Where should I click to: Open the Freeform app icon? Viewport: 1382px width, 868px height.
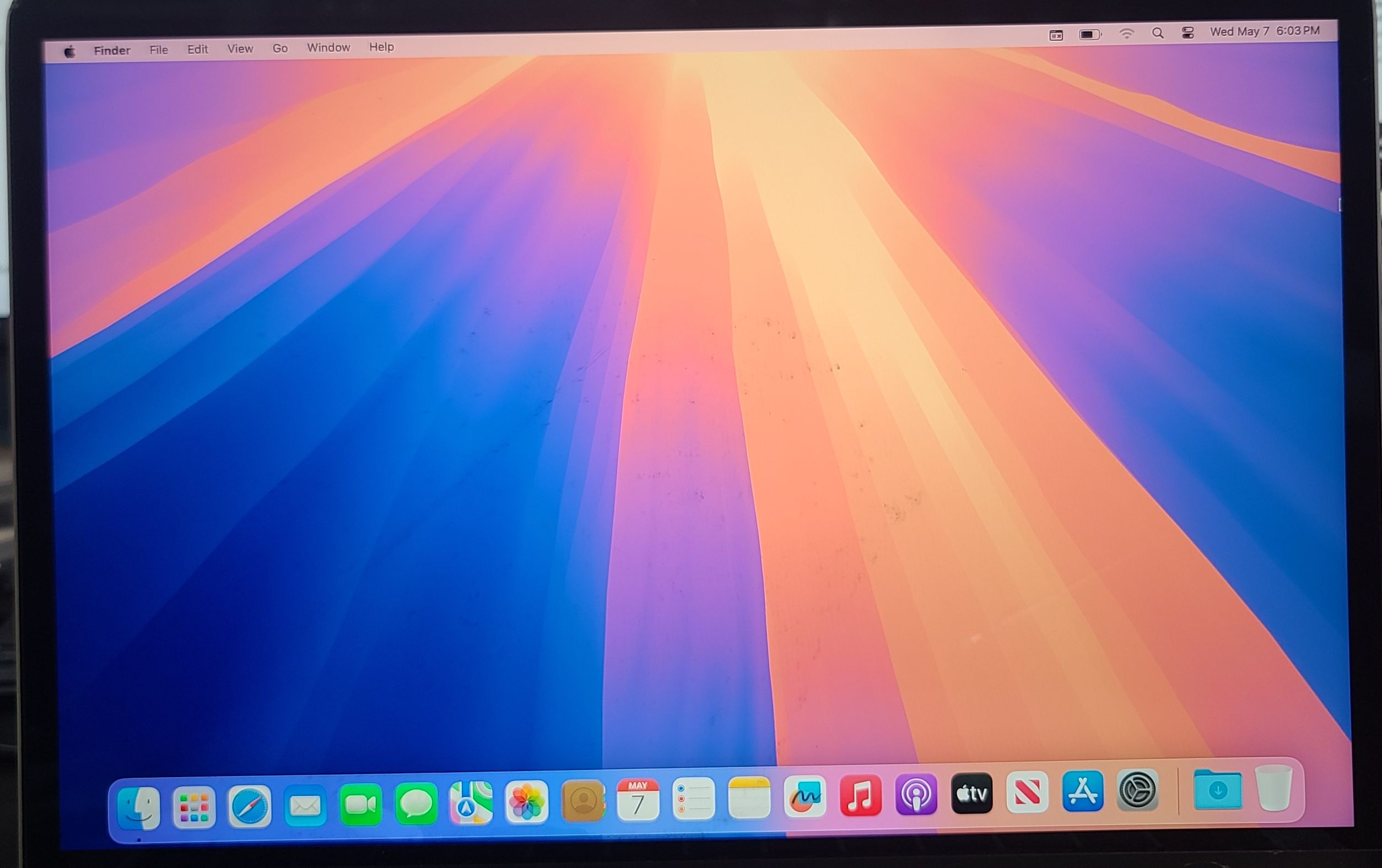pos(805,797)
